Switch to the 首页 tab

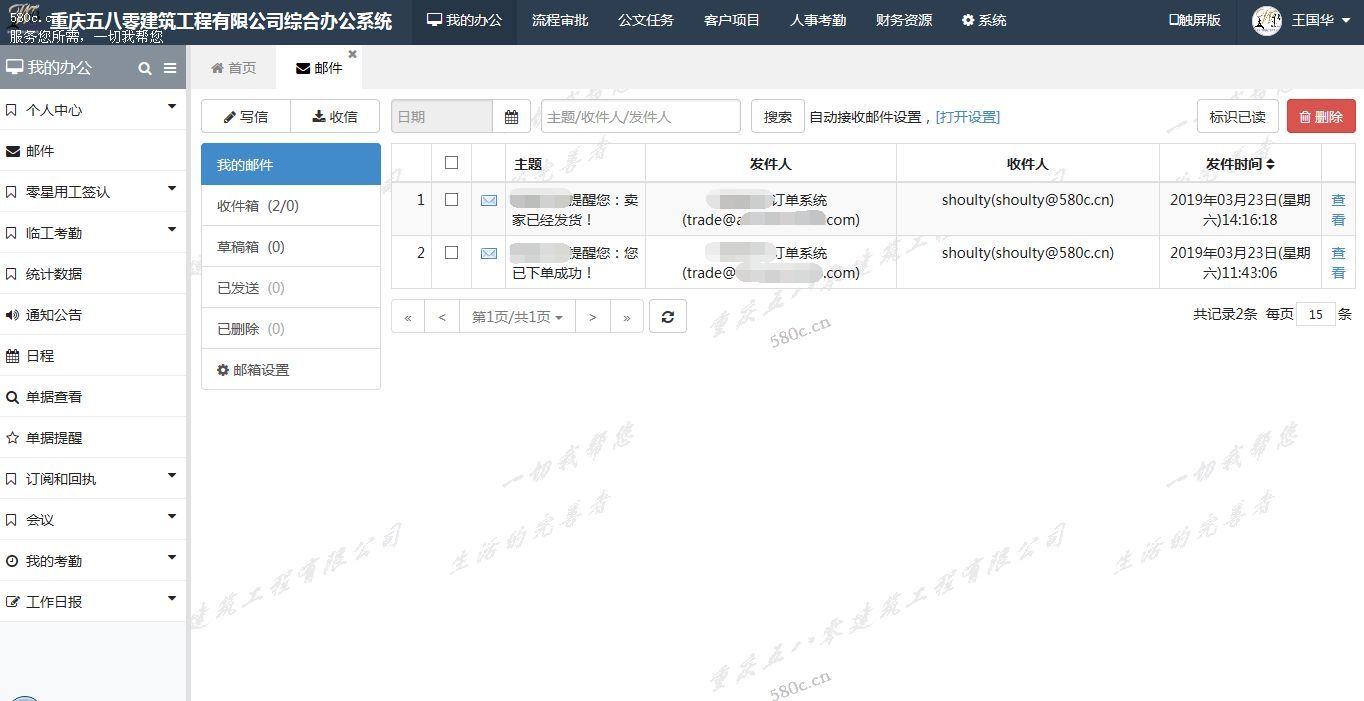click(x=234, y=68)
